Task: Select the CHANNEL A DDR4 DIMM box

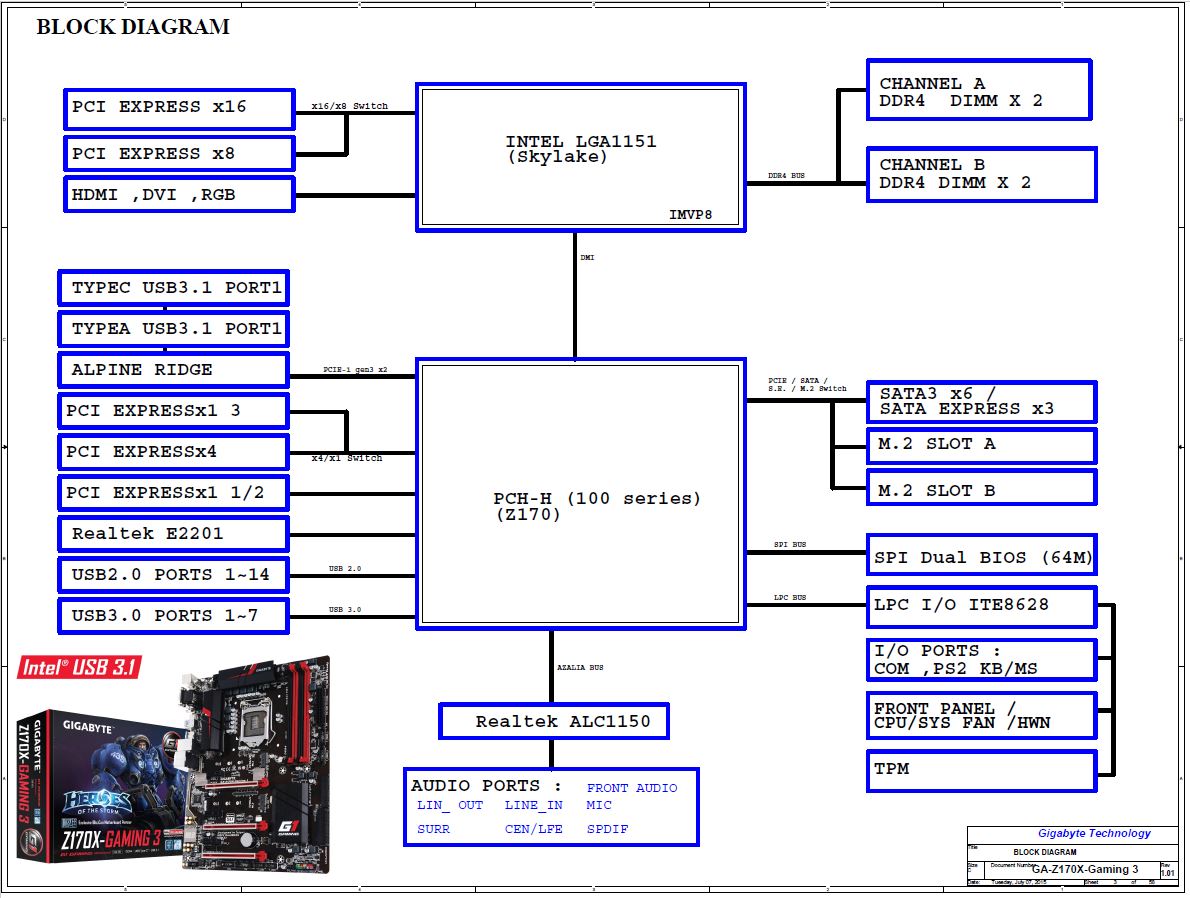Action: (x=978, y=91)
